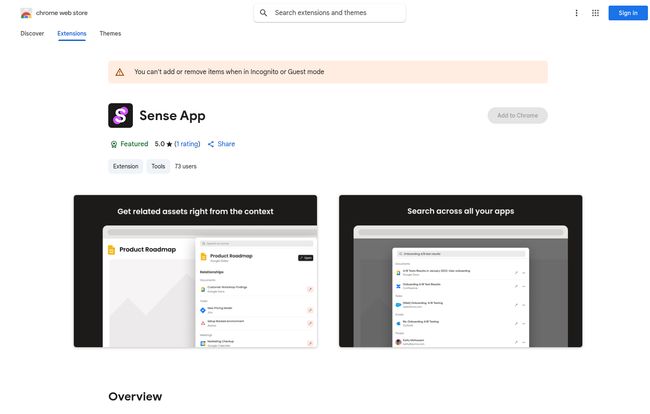Click the share icon next to Share
Image resolution: width=650 pixels, height=414 pixels.
click(211, 144)
